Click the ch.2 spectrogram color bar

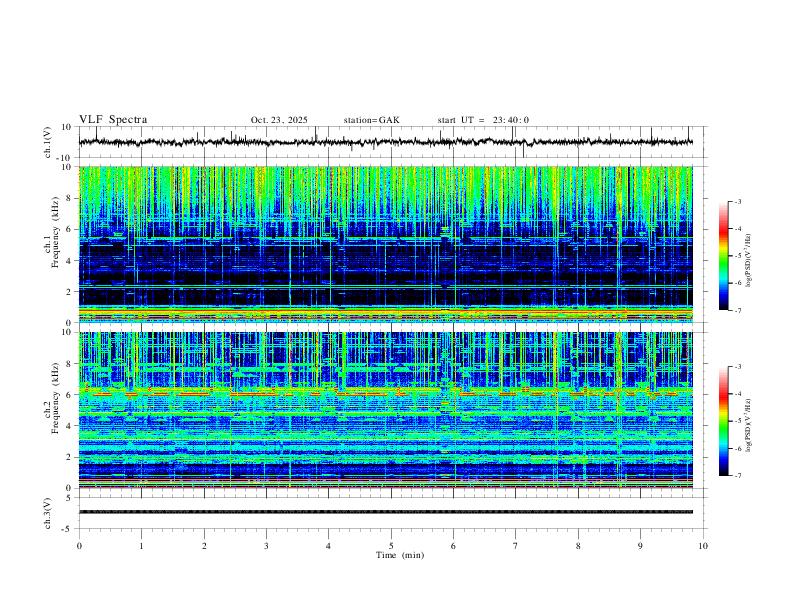point(724,421)
